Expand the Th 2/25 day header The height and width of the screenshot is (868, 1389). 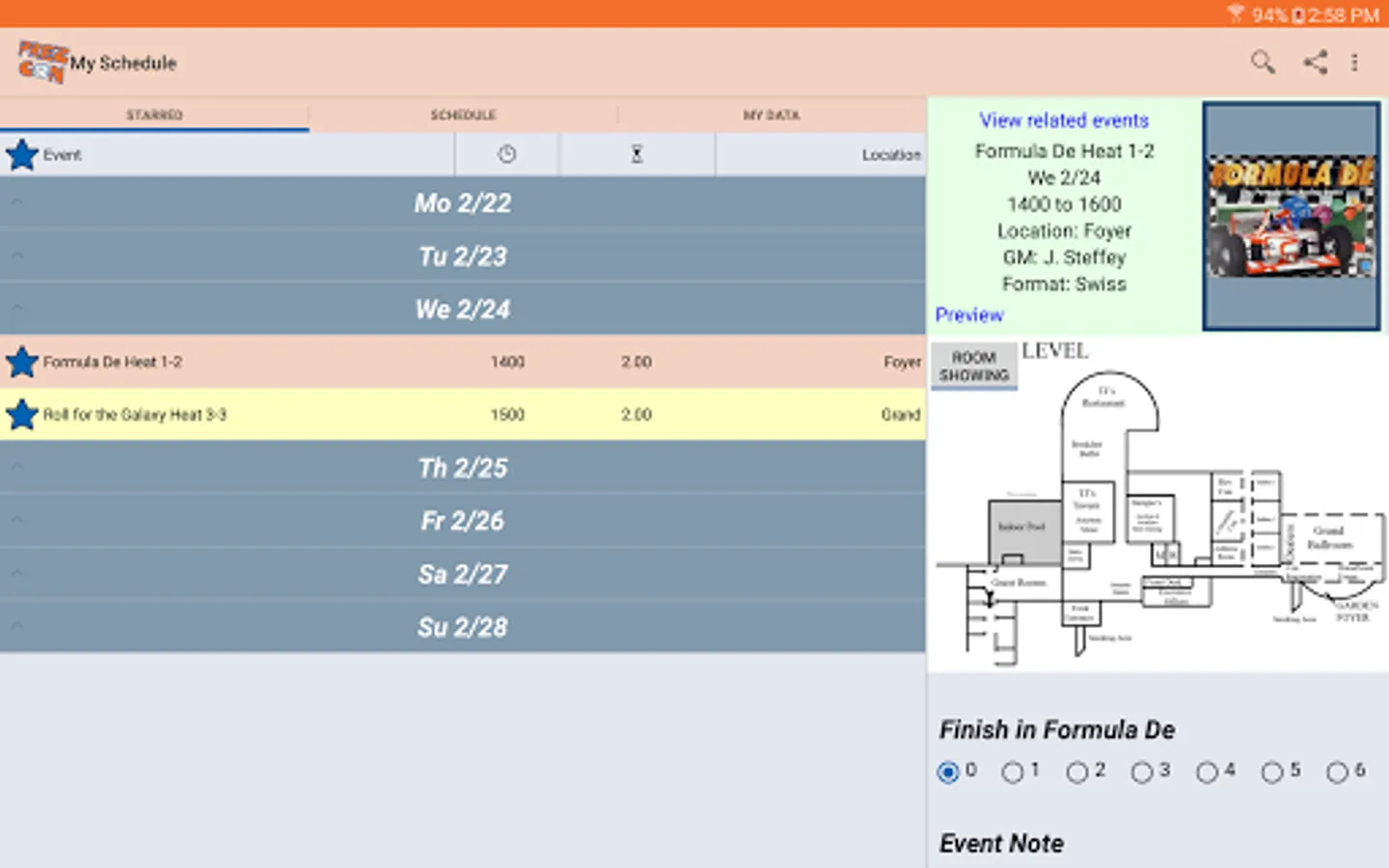[x=463, y=468]
